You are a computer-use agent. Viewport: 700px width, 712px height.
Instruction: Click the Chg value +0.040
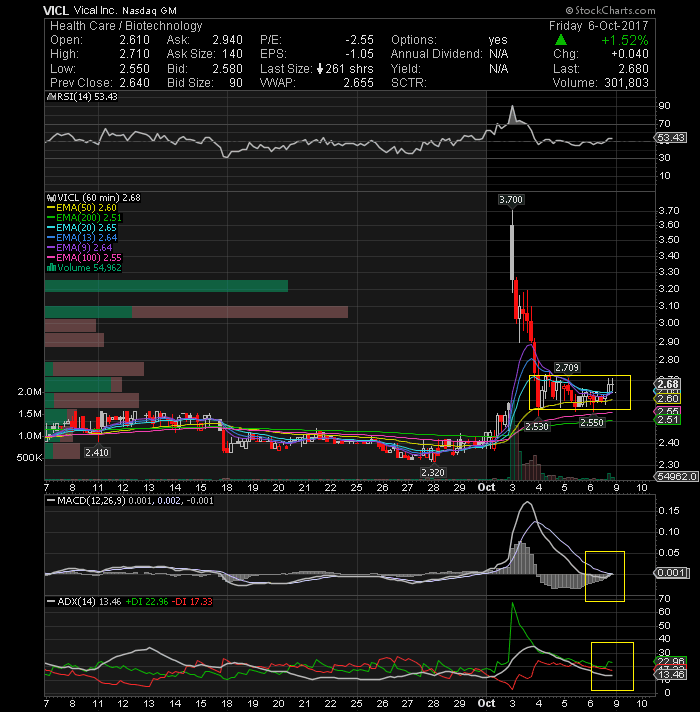pyautogui.click(x=630, y=54)
